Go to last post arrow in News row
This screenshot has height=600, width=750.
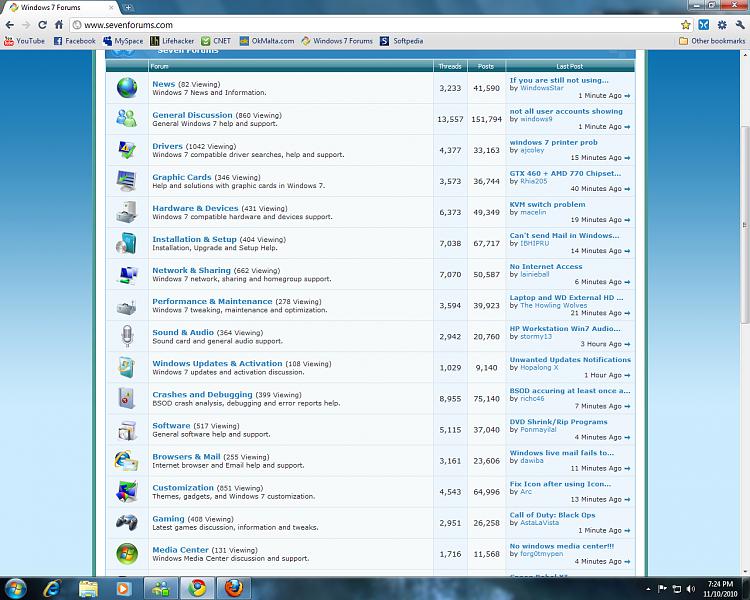[x=627, y=96]
